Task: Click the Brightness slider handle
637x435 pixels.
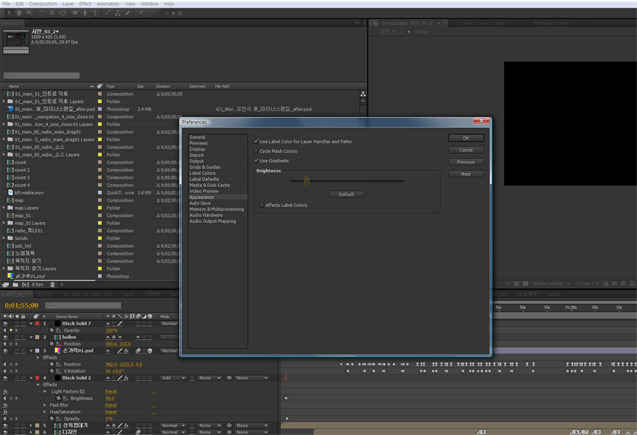Action: (x=307, y=181)
